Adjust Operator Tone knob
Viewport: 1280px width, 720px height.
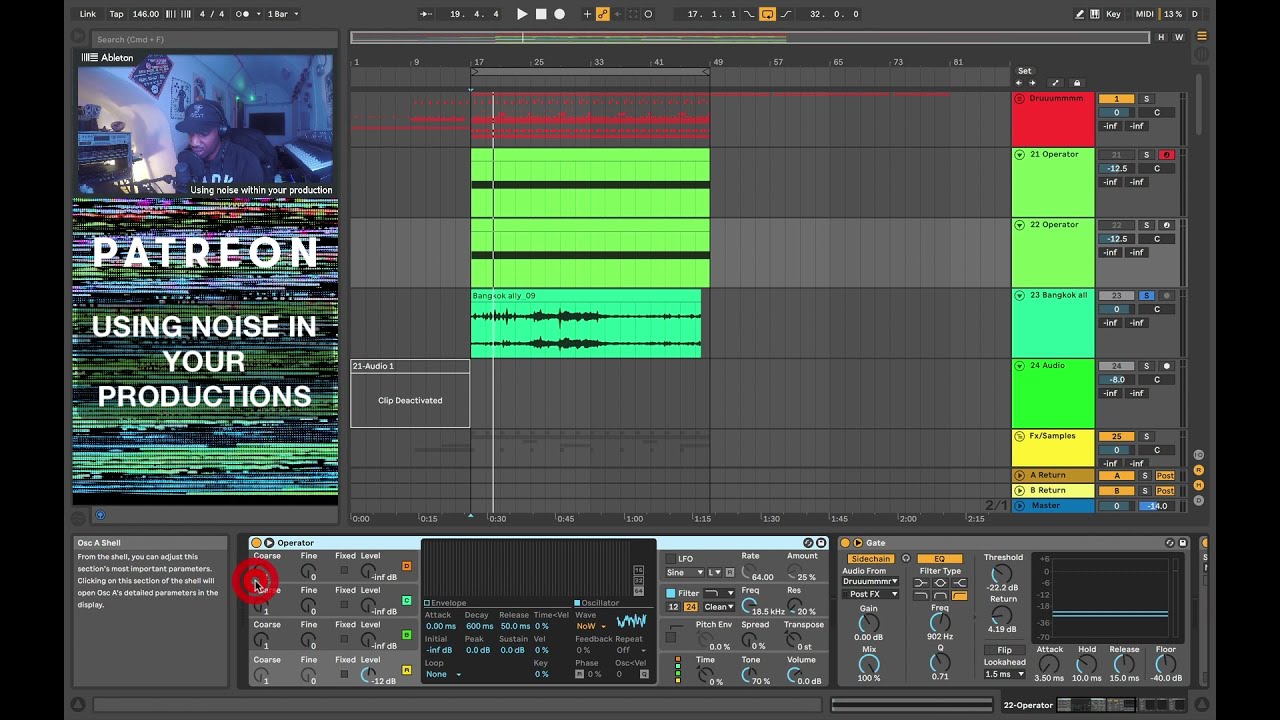click(x=748, y=674)
